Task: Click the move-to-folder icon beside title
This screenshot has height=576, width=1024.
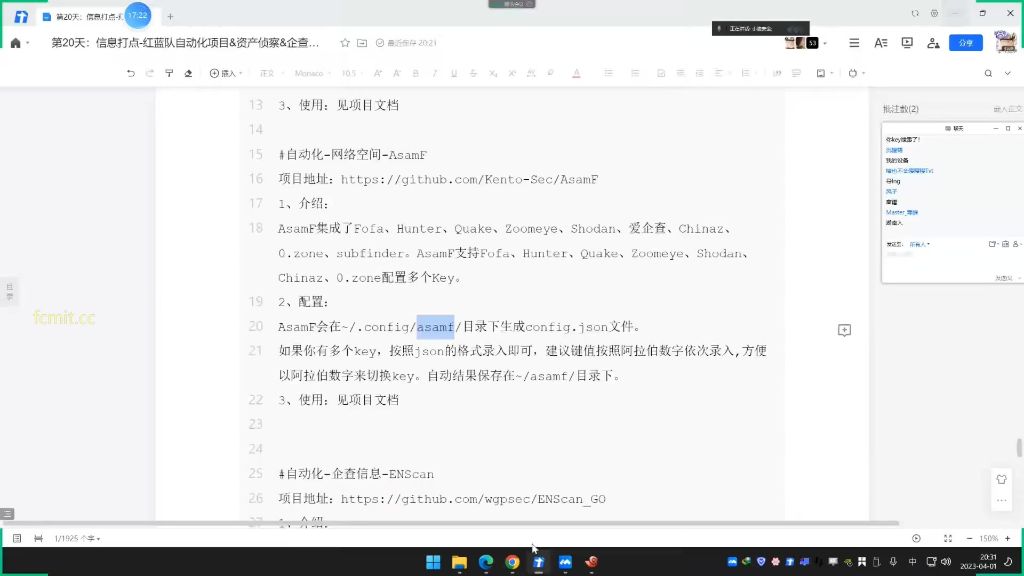Action: [x=362, y=43]
